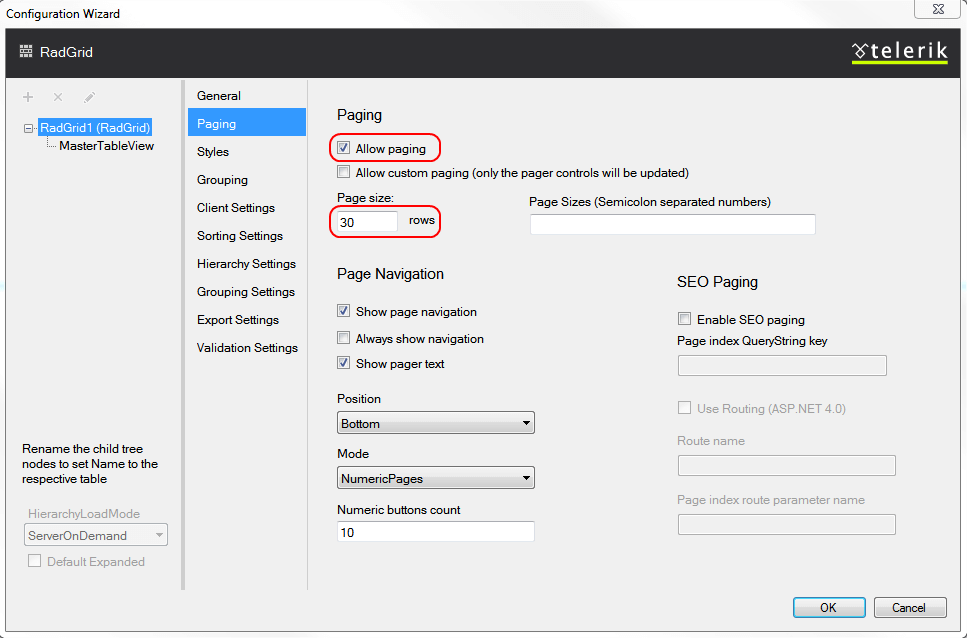
Task: Click the Telerik logo
Action: click(x=899, y=52)
